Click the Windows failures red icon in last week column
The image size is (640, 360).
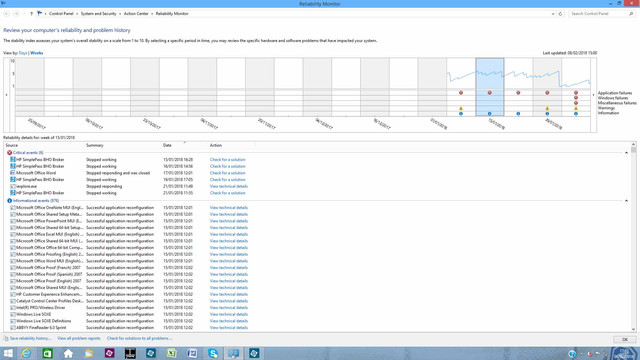(x=576, y=98)
